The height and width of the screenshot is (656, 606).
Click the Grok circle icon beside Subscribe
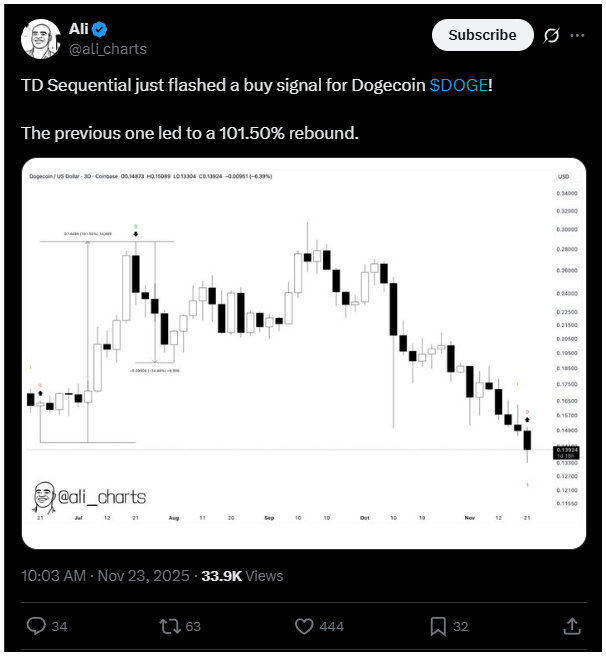click(549, 35)
